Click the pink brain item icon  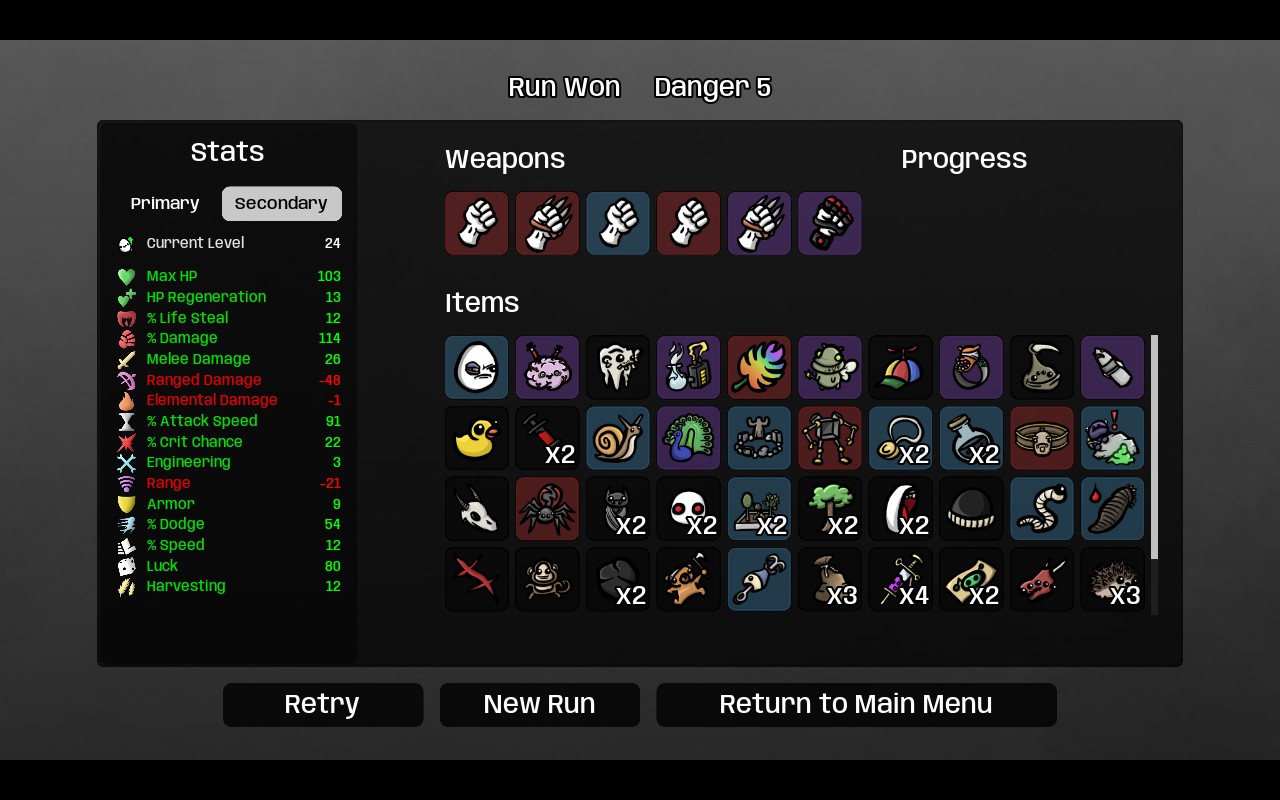pyautogui.click(x=547, y=367)
